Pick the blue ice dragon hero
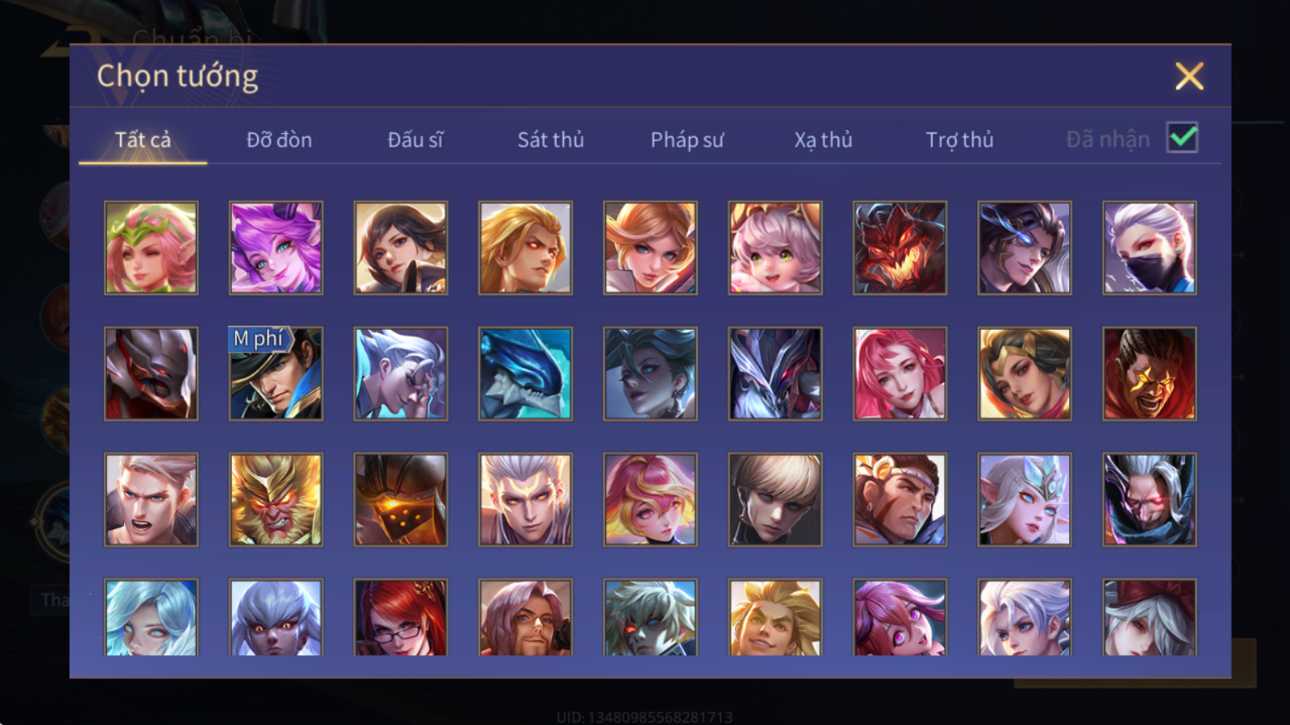1290x725 pixels. click(525, 374)
